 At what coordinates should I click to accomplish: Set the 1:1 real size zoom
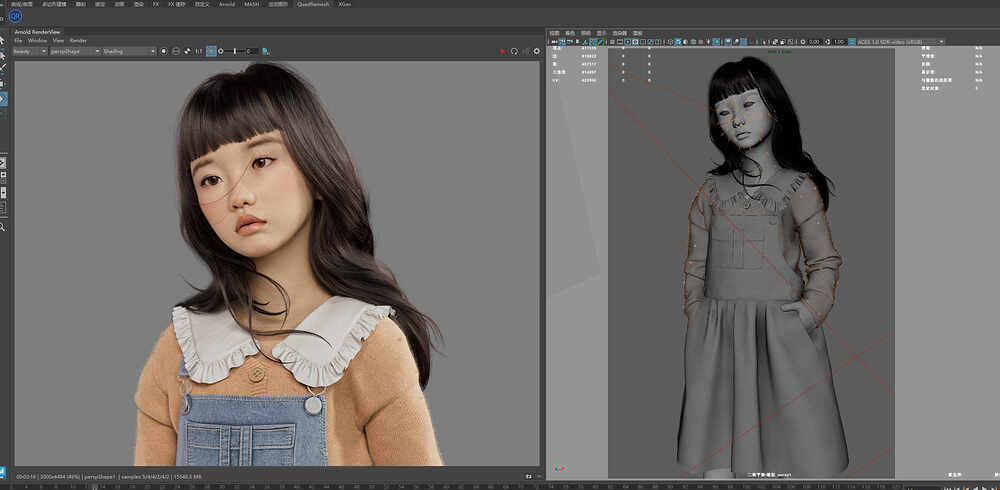(199, 51)
